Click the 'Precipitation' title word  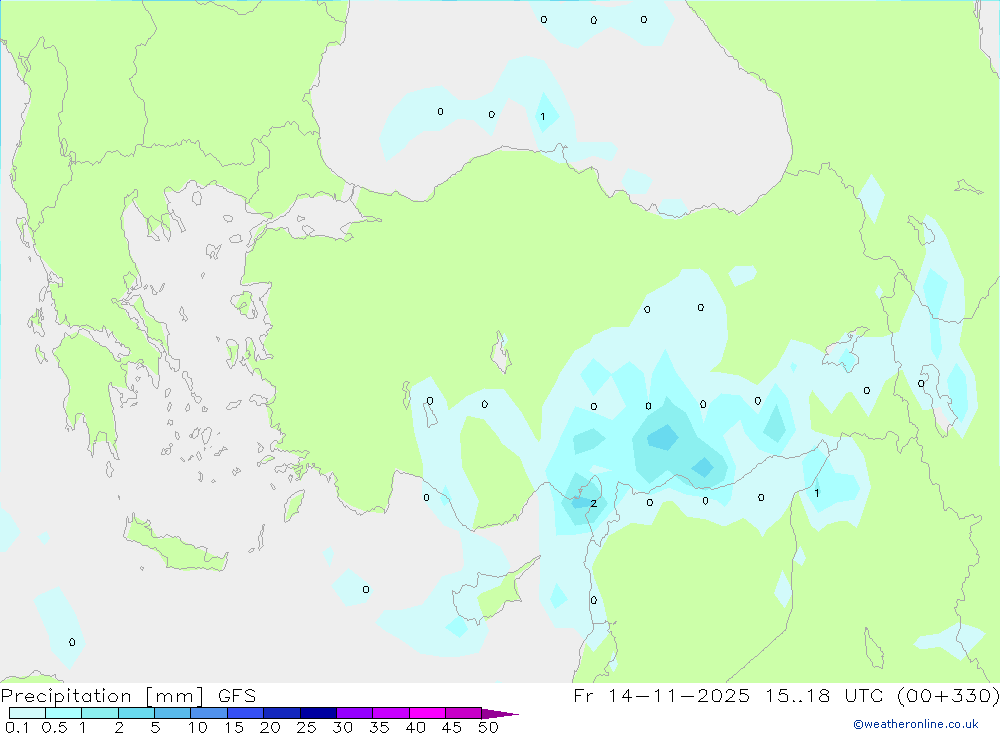[x=66, y=696]
